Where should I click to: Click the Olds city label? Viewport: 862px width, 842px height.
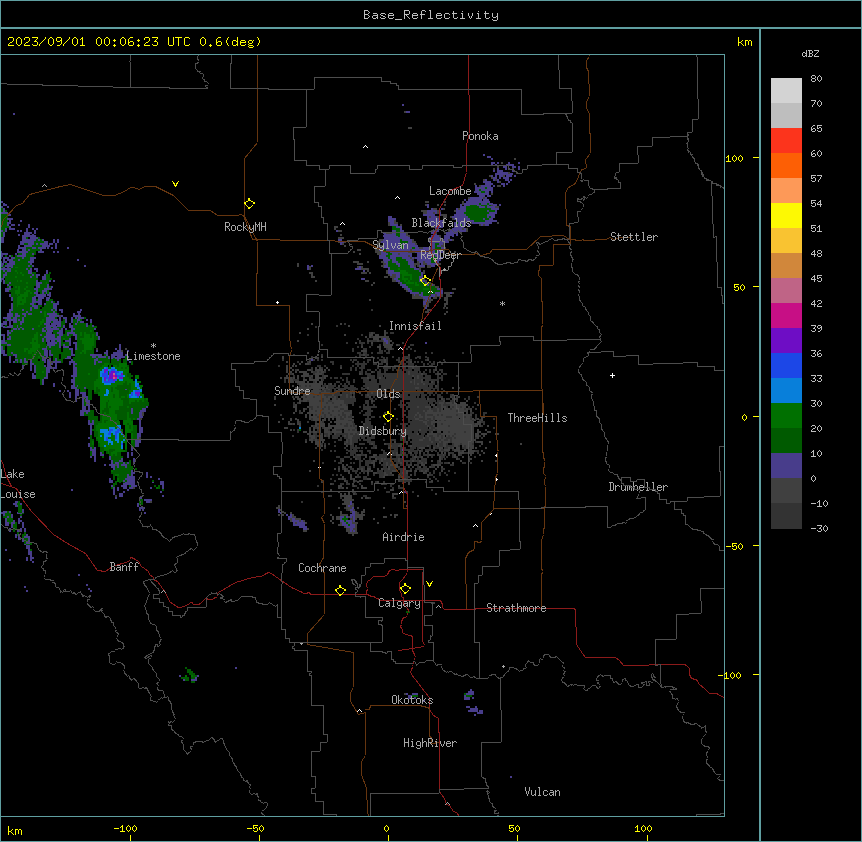click(388, 394)
